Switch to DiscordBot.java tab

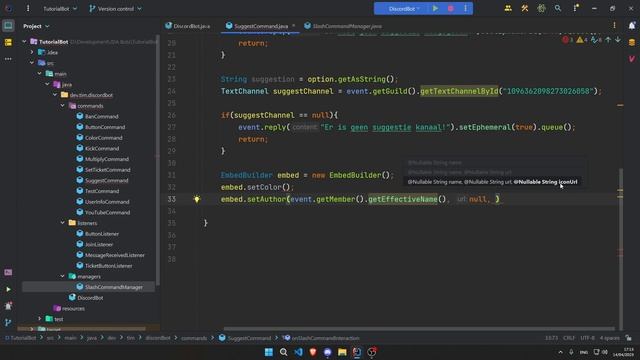[188, 26]
